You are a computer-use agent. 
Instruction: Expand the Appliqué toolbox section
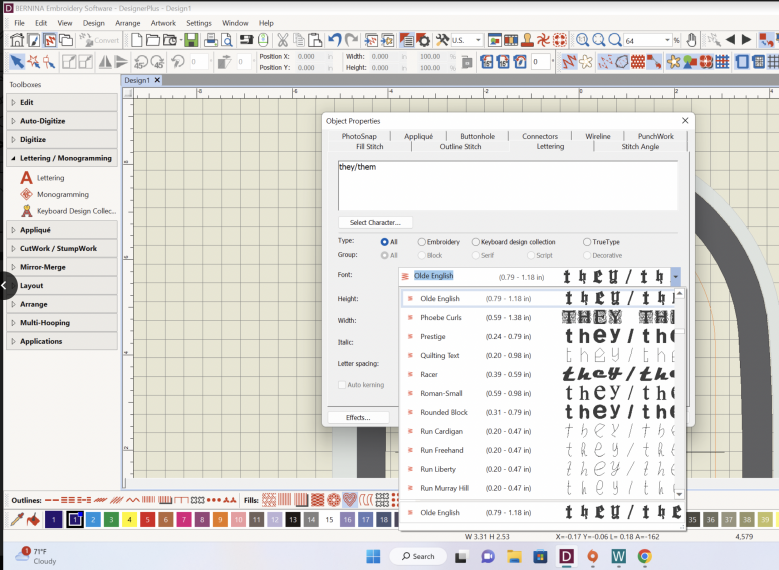pos(35,230)
